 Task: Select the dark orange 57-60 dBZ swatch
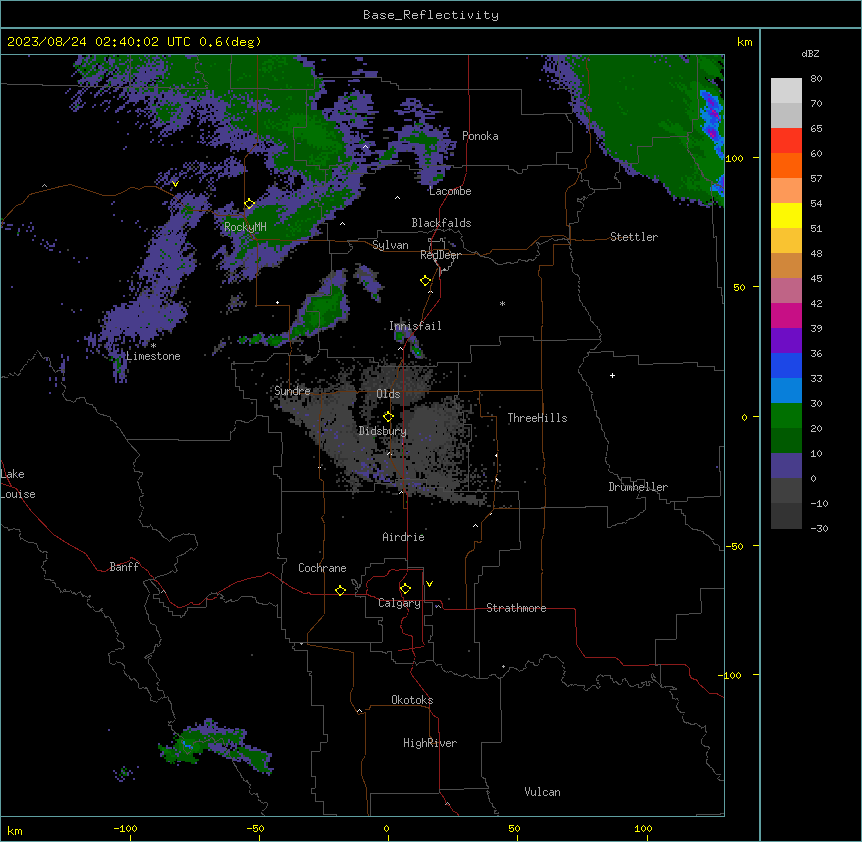(x=786, y=165)
